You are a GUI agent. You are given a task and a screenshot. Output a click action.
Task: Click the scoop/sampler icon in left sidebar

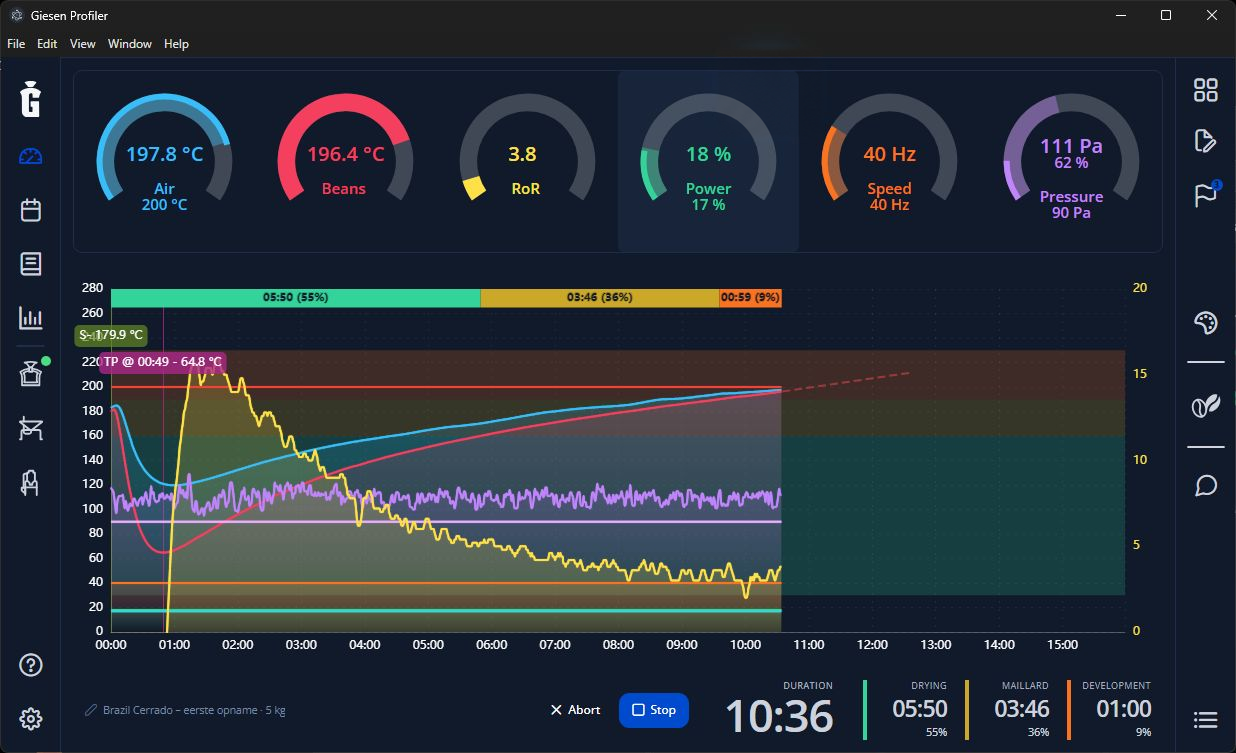(31, 483)
